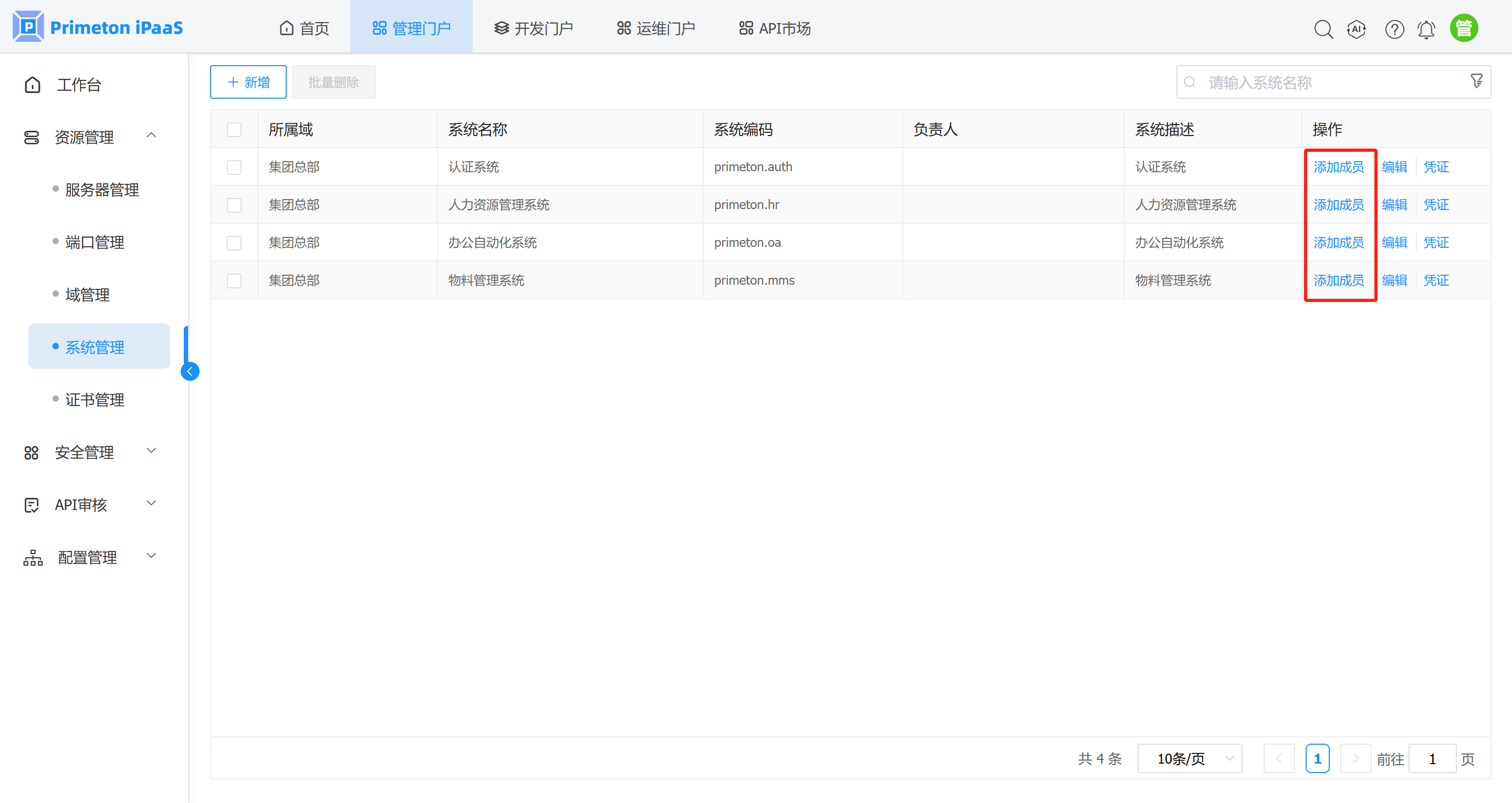
Task: Check the select-all checkbox in table header
Action: click(234, 129)
